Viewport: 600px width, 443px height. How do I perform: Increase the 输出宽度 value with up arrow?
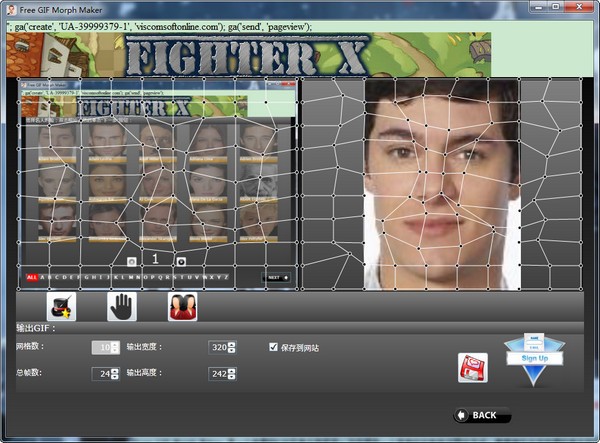click(232, 344)
